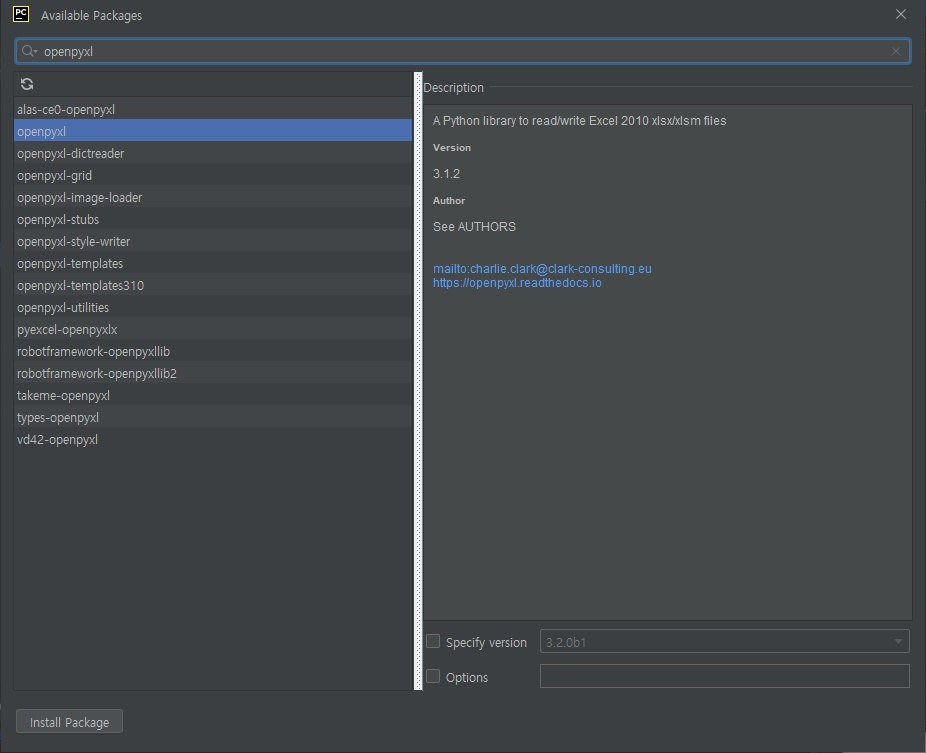
Task: Click the reload packages list icon
Action: click(27, 84)
